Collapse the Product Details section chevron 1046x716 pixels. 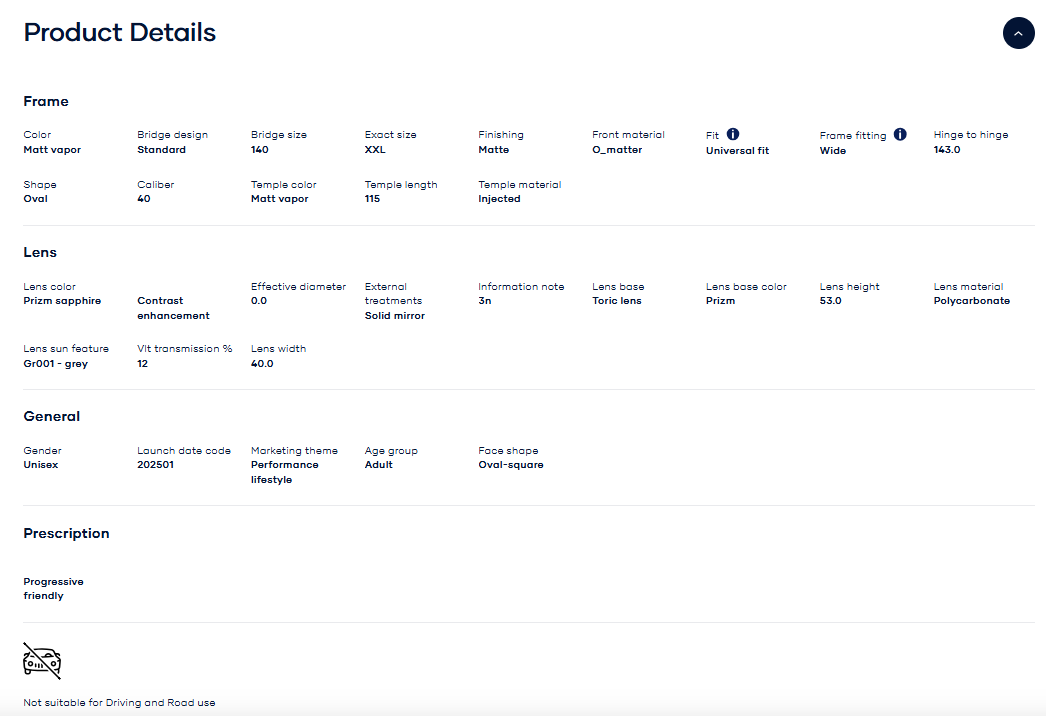[1018, 33]
